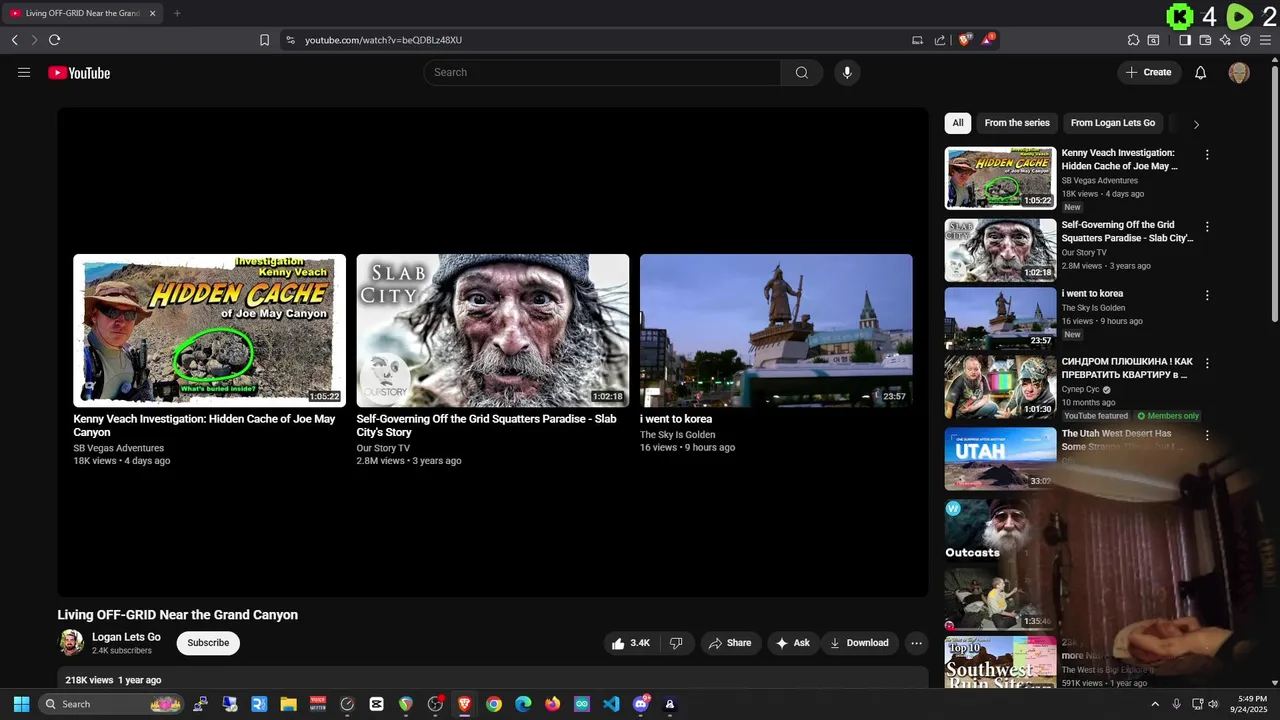The height and width of the screenshot is (720, 1280).
Task: Open File Explorer from the taskbar
Action: [288, 704]
